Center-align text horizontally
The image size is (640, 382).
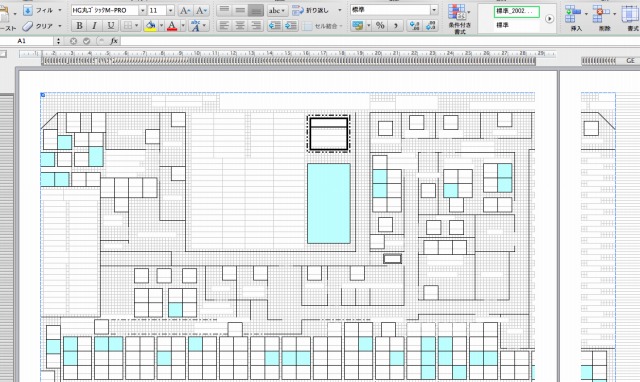(240, 26)
